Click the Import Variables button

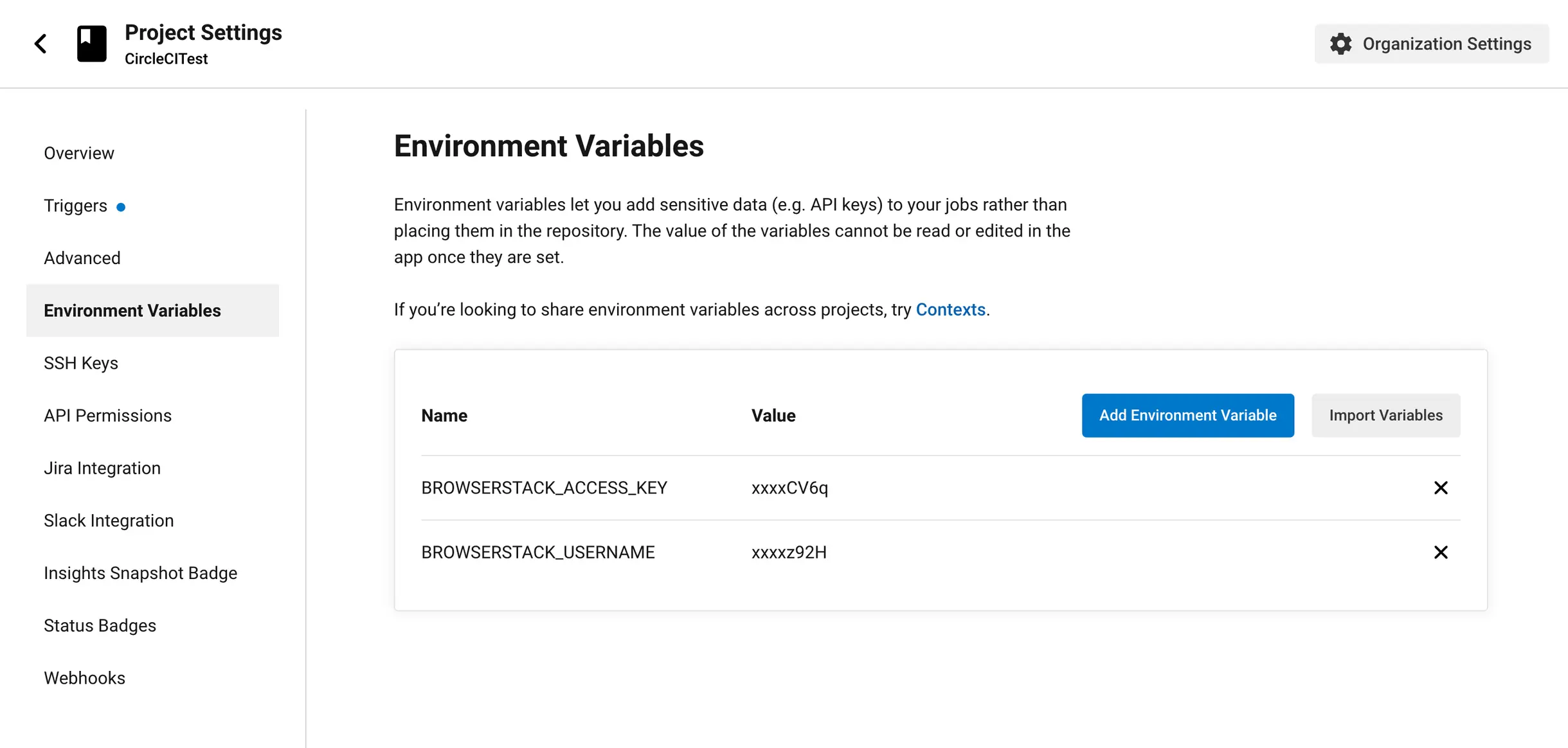[1385, 416]
